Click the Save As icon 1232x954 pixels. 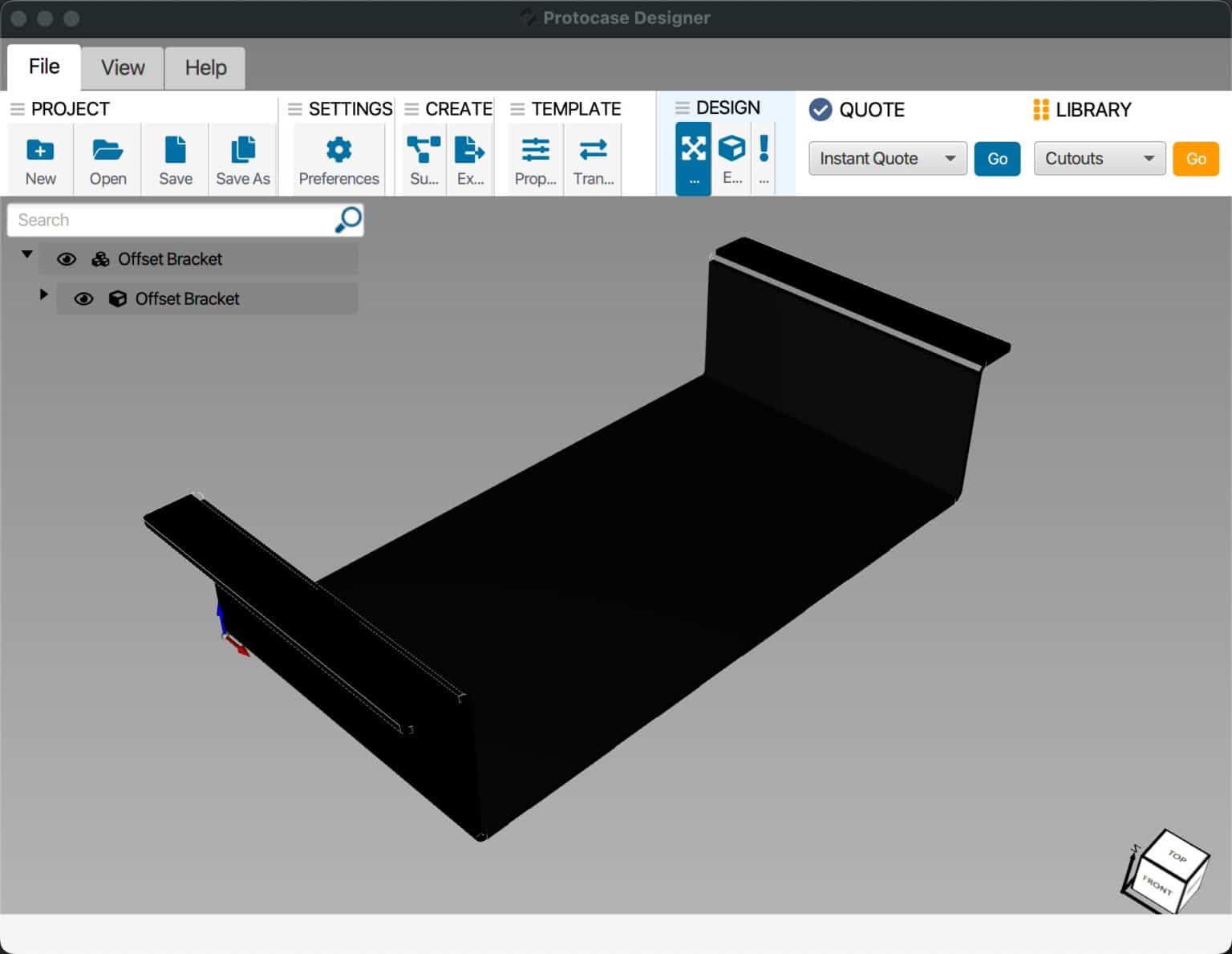point(242,158)
